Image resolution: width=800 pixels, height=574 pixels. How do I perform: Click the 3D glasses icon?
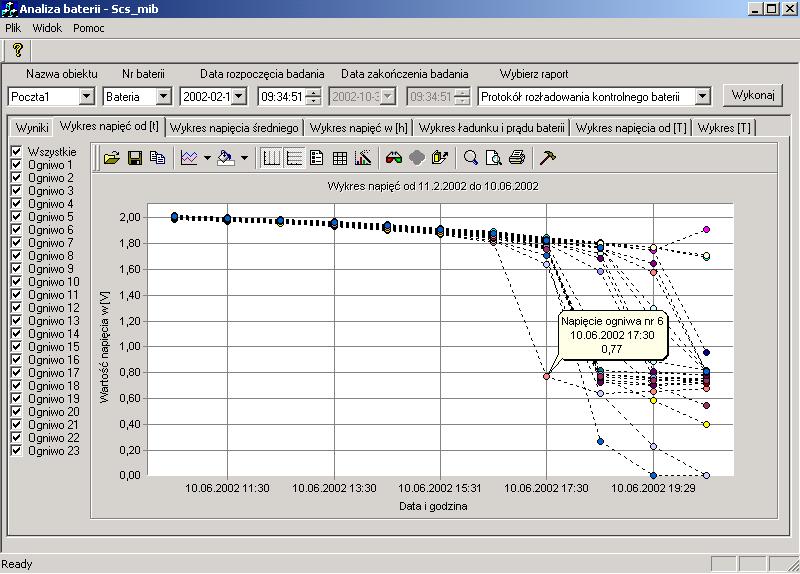(x=393, y=158)
